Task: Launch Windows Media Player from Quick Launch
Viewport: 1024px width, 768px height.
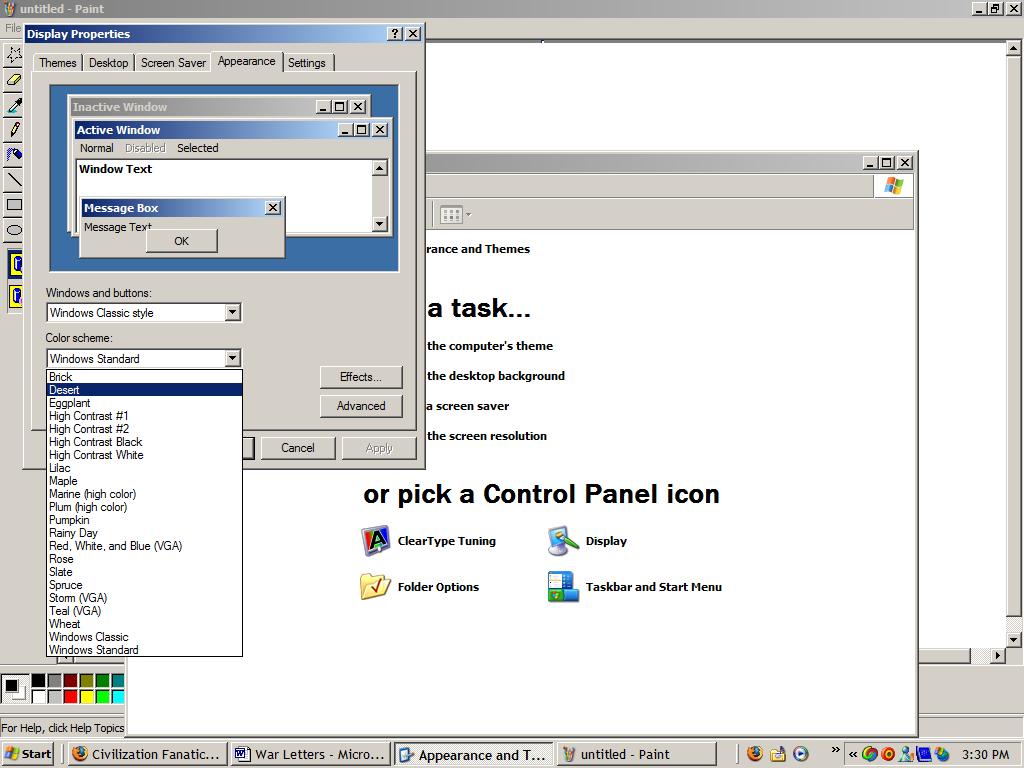Action: click(801, 754)
